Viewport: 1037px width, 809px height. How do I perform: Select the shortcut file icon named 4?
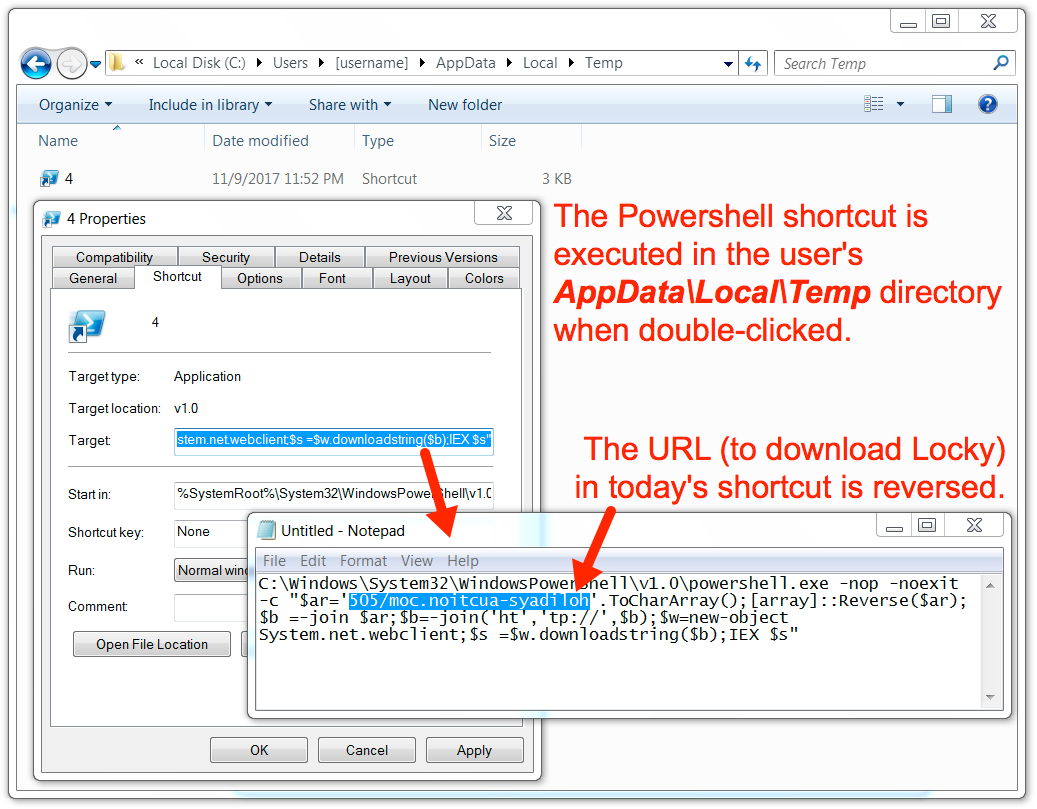pyautogui.click(x=50, y=179)
